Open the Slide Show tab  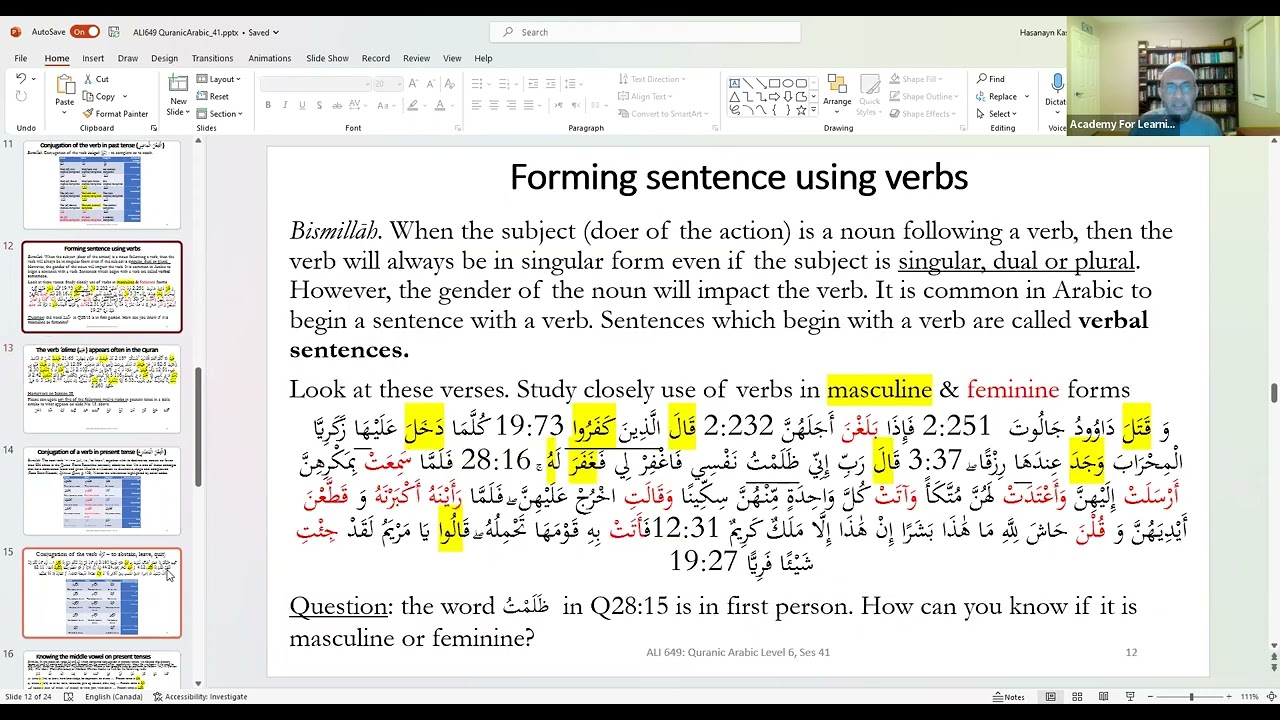[x=327, y=58]
